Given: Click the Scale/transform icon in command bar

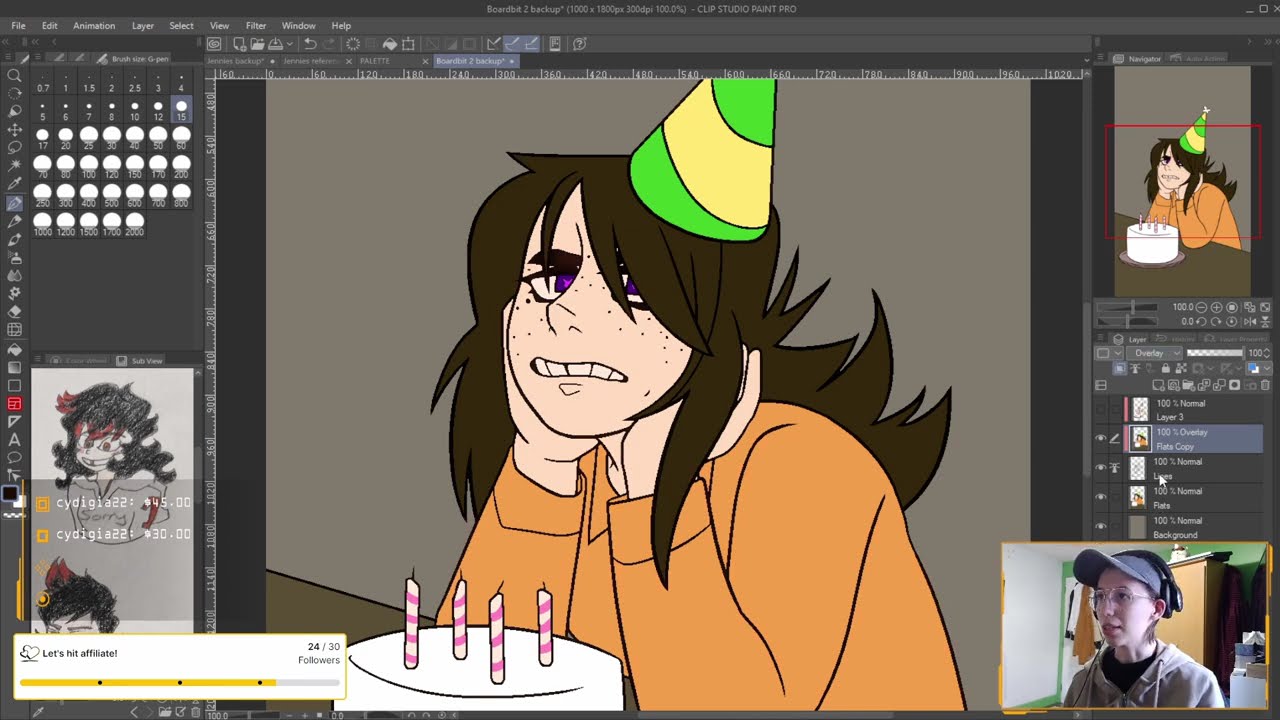Looking at the screenshot, I should point(408,44).
